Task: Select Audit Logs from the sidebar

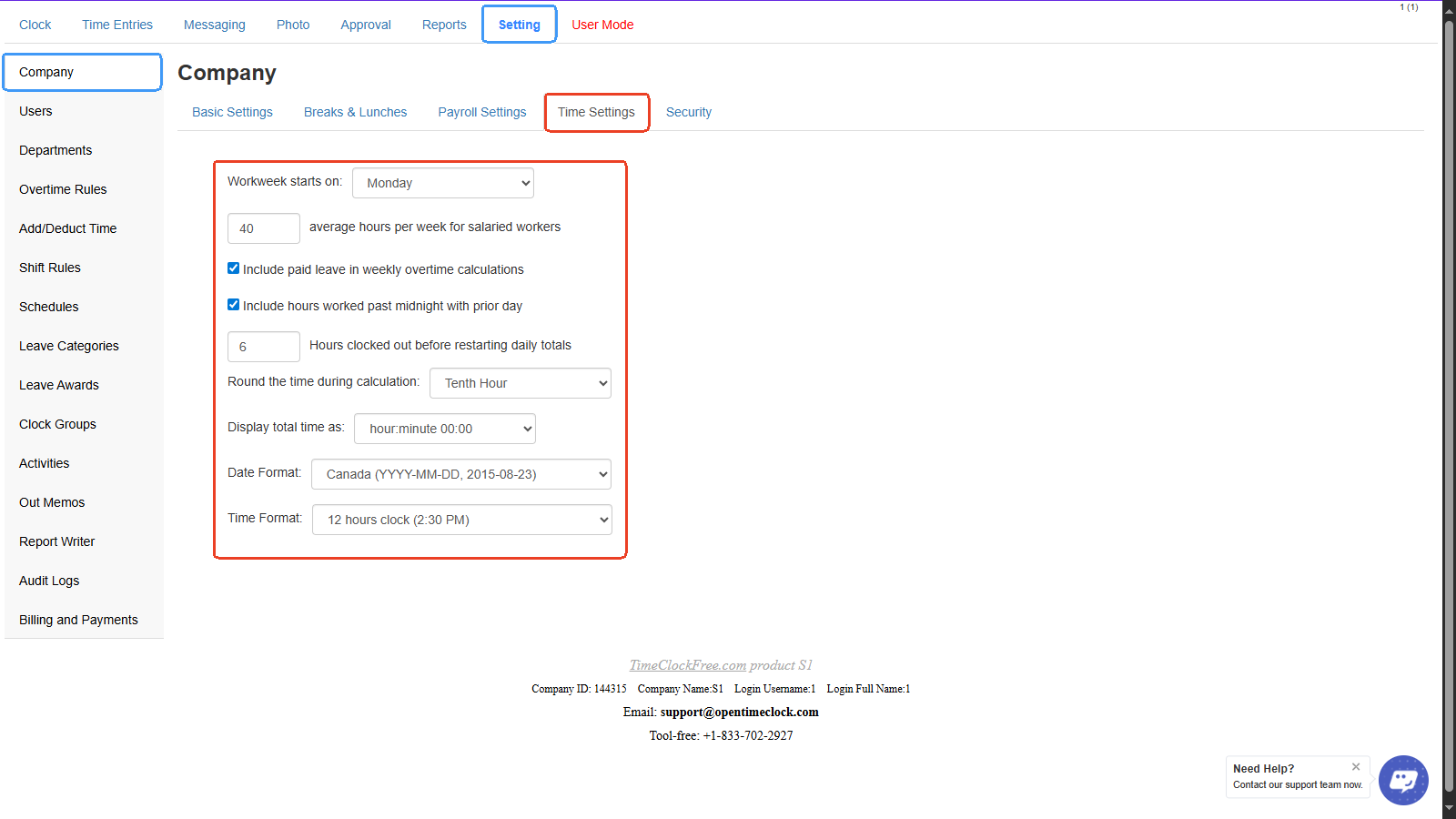Action: pos(49,581)
